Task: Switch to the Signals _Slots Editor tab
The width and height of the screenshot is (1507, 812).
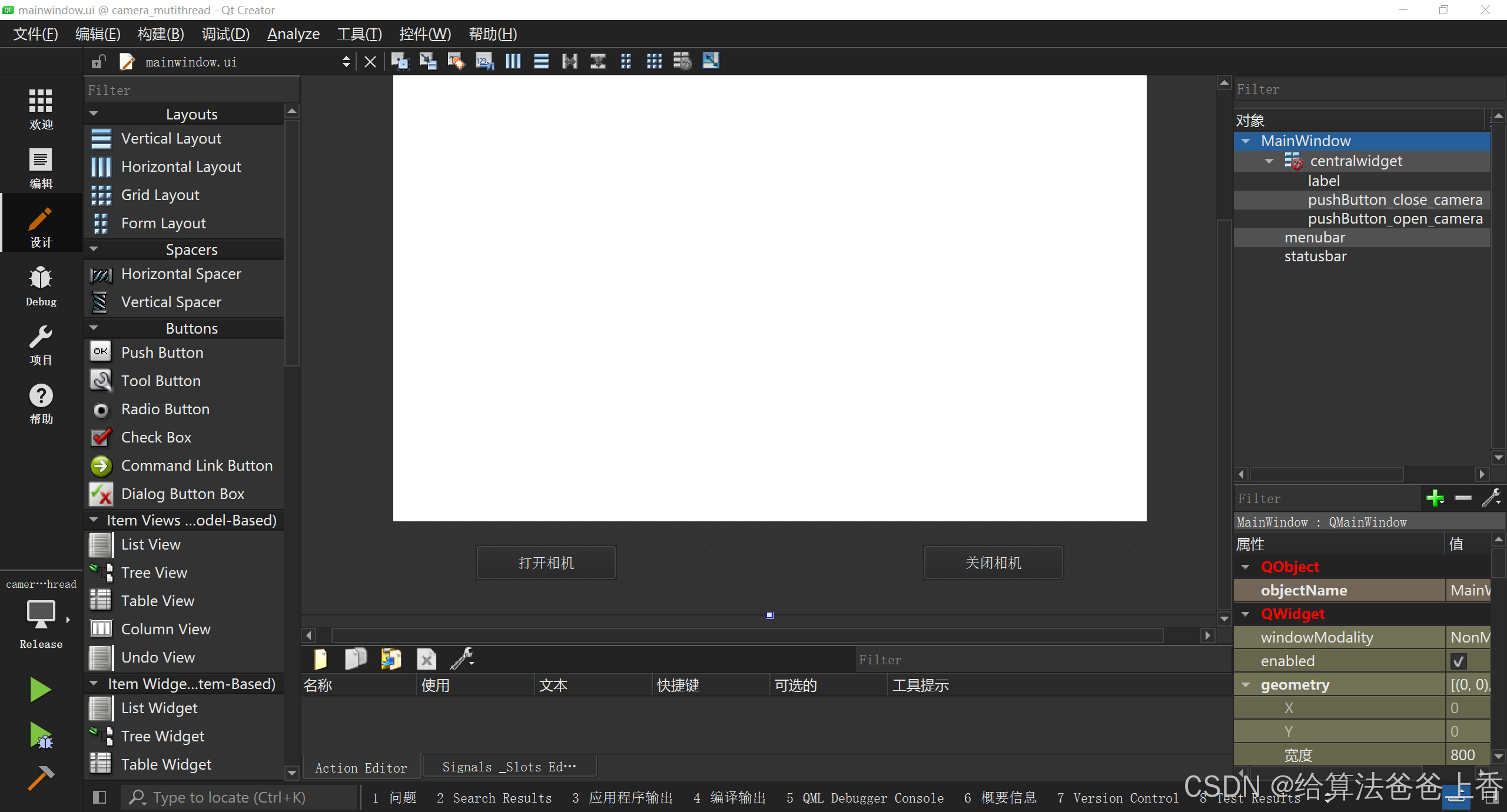Action: 509,767
